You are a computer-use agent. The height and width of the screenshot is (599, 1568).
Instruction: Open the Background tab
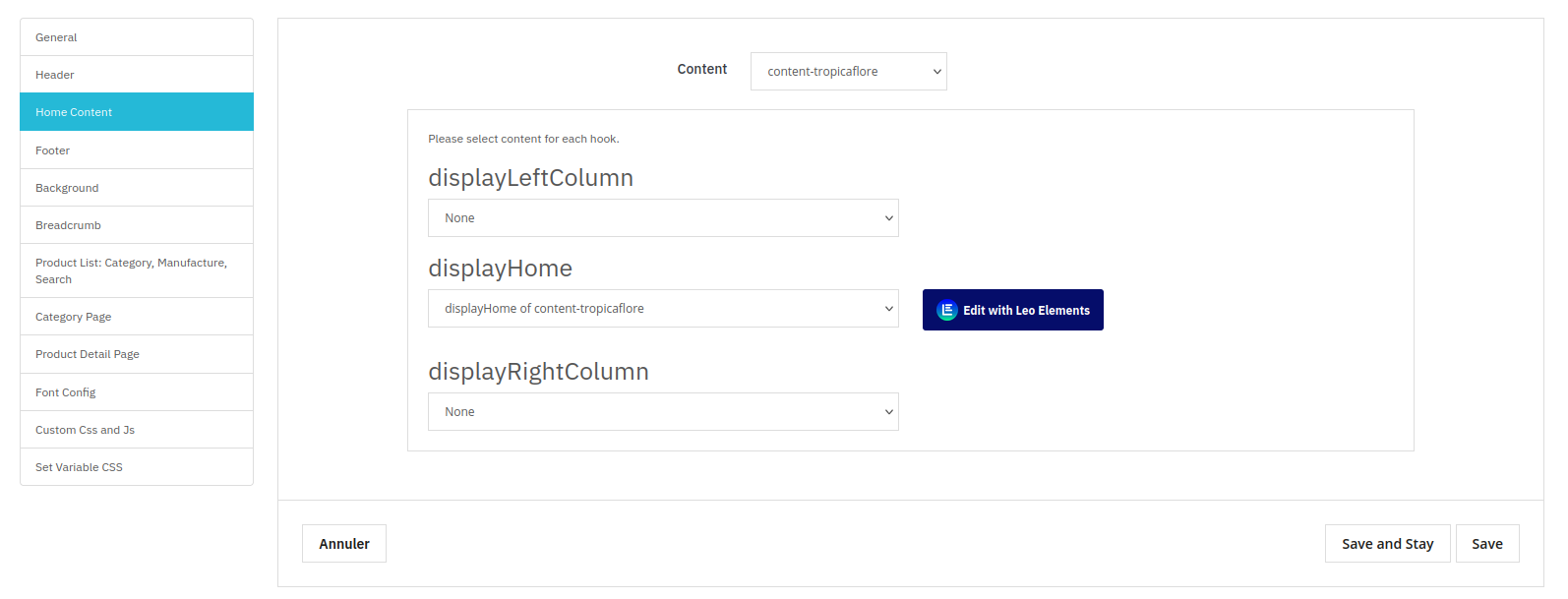tap(137, 188)
